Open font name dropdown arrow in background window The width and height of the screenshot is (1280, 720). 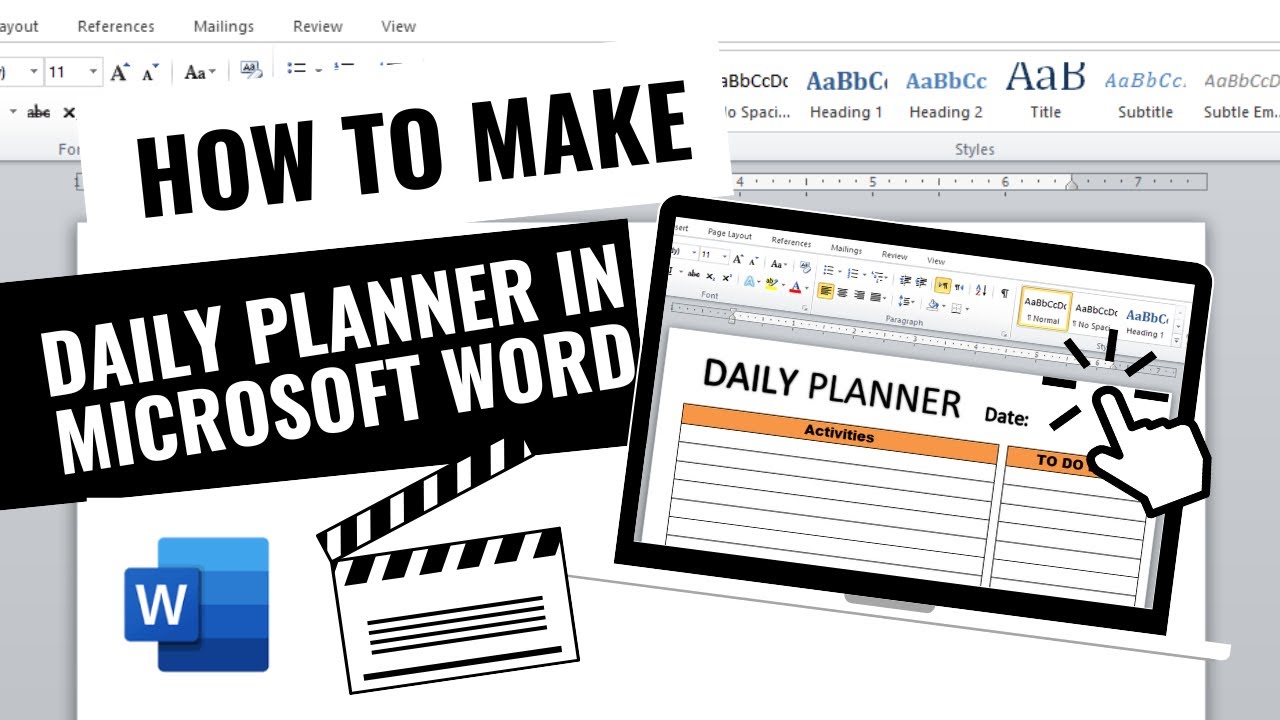coord(33,72)
